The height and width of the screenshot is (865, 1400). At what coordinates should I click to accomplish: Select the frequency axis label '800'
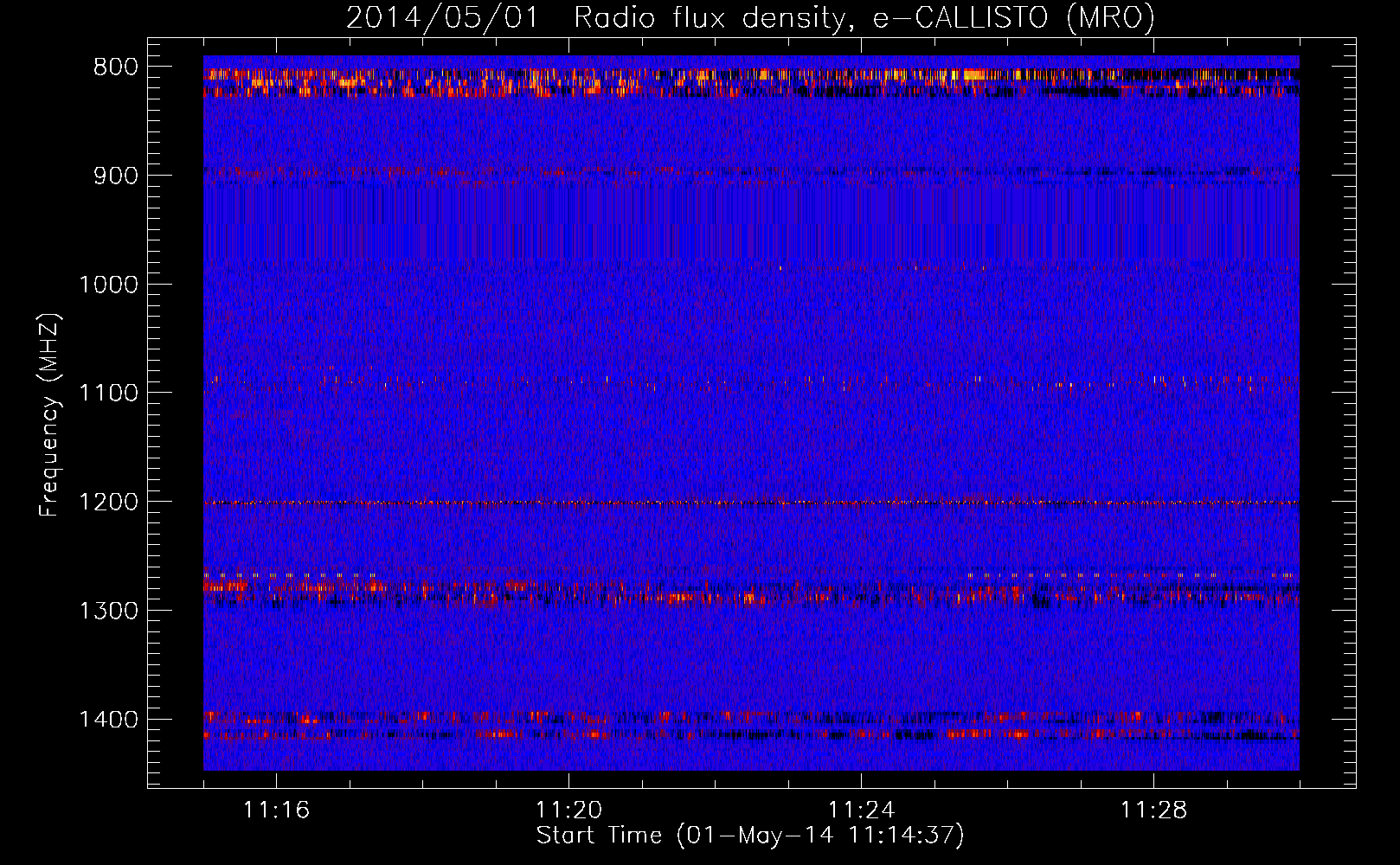click(x=116, y=67)
